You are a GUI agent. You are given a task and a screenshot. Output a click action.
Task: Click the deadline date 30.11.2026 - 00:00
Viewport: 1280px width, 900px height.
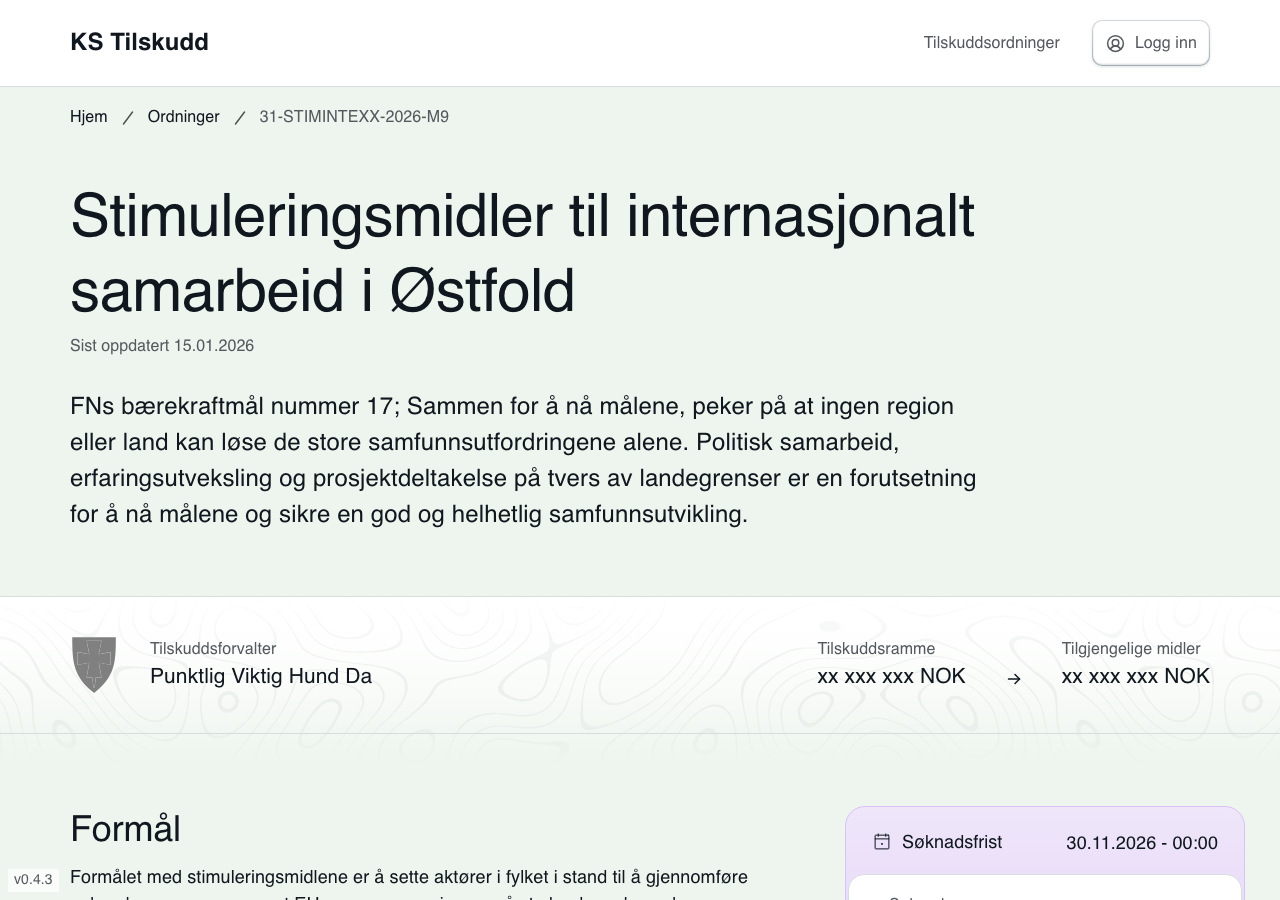coord(1141,843)
